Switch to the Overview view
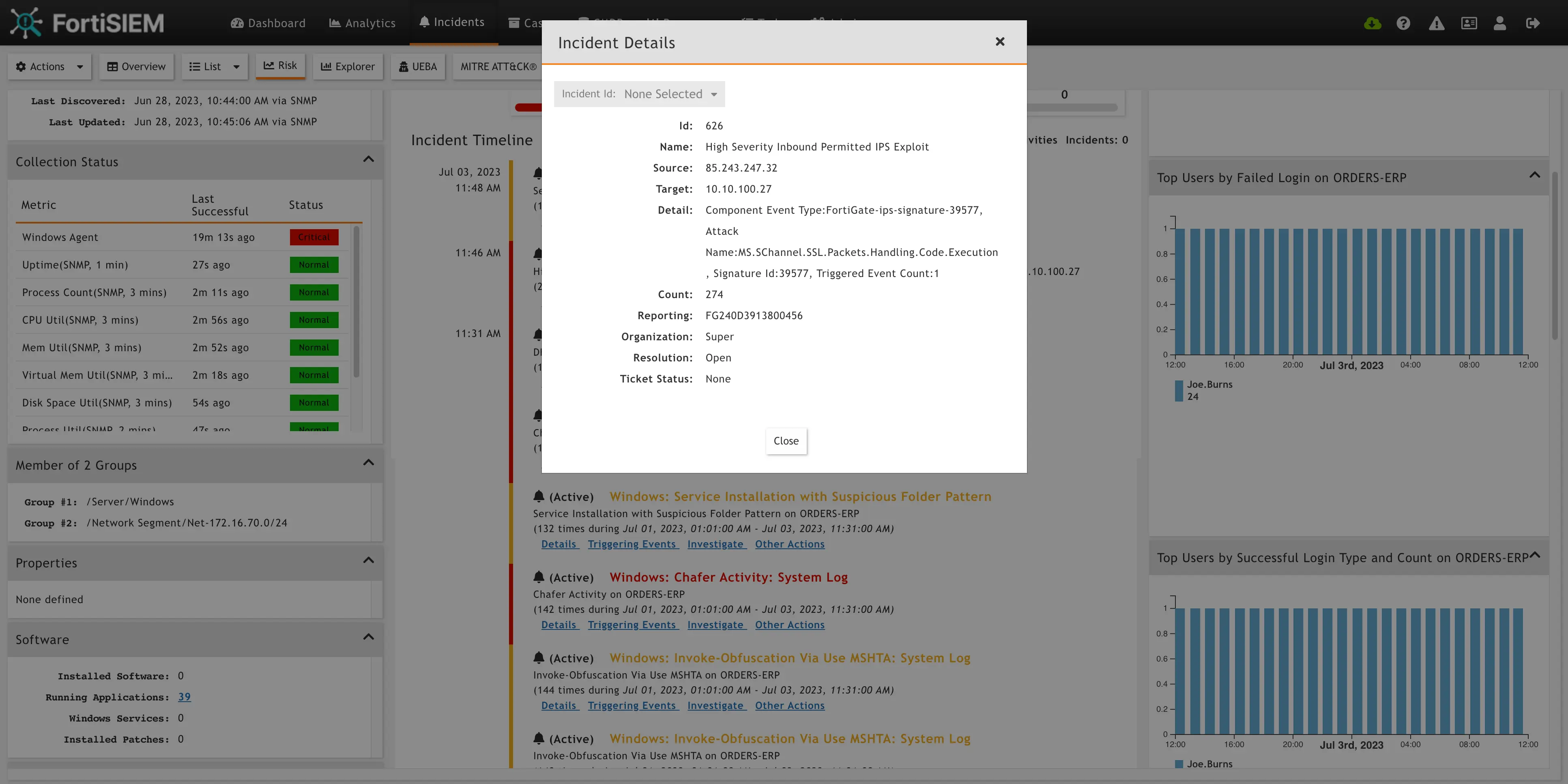This screenshot has height=784, width=1568. (136, 67)
